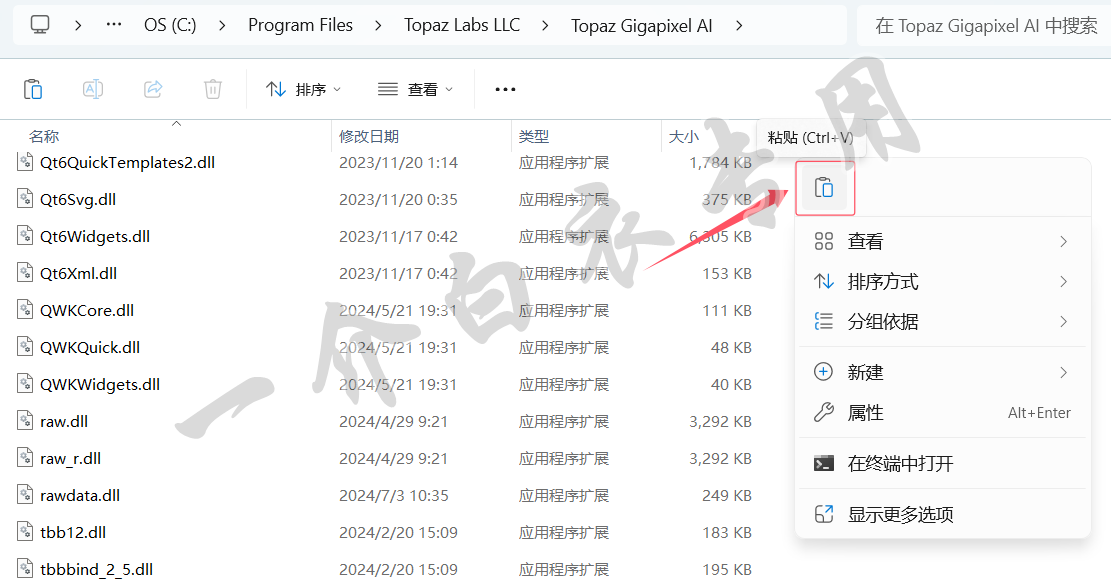Select the file name raw_r.dll
1111x585 pixels.
coord(71,459)
